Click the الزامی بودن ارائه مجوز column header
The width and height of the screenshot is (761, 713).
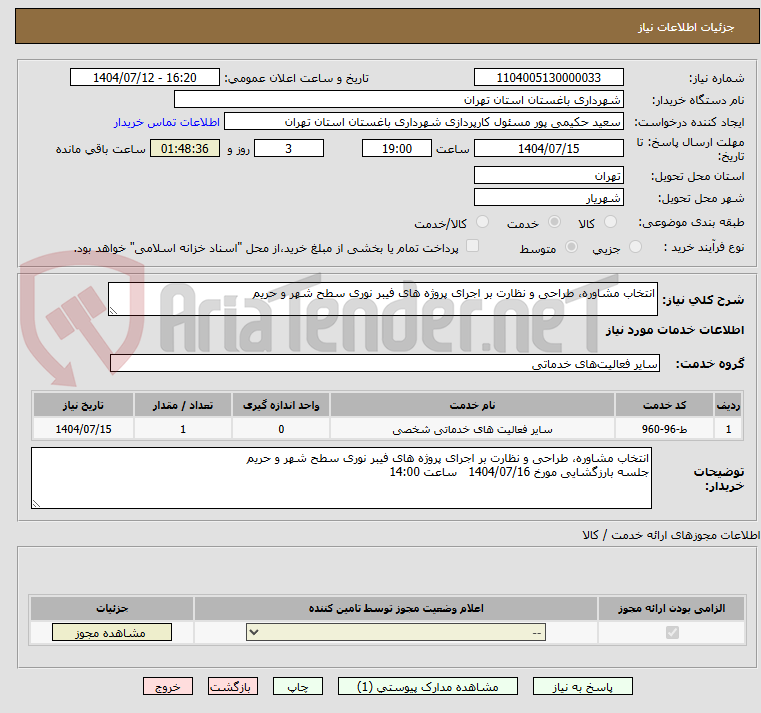[671, 608]
